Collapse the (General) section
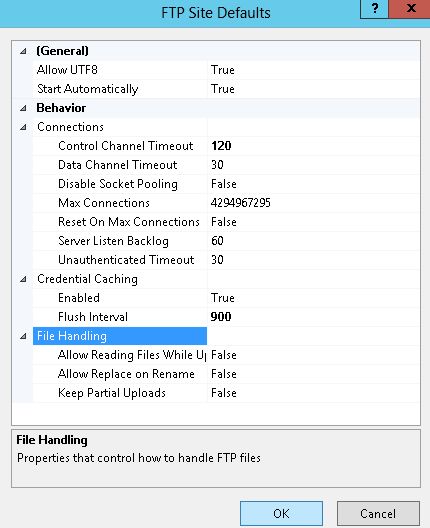 tap(23, 51)
